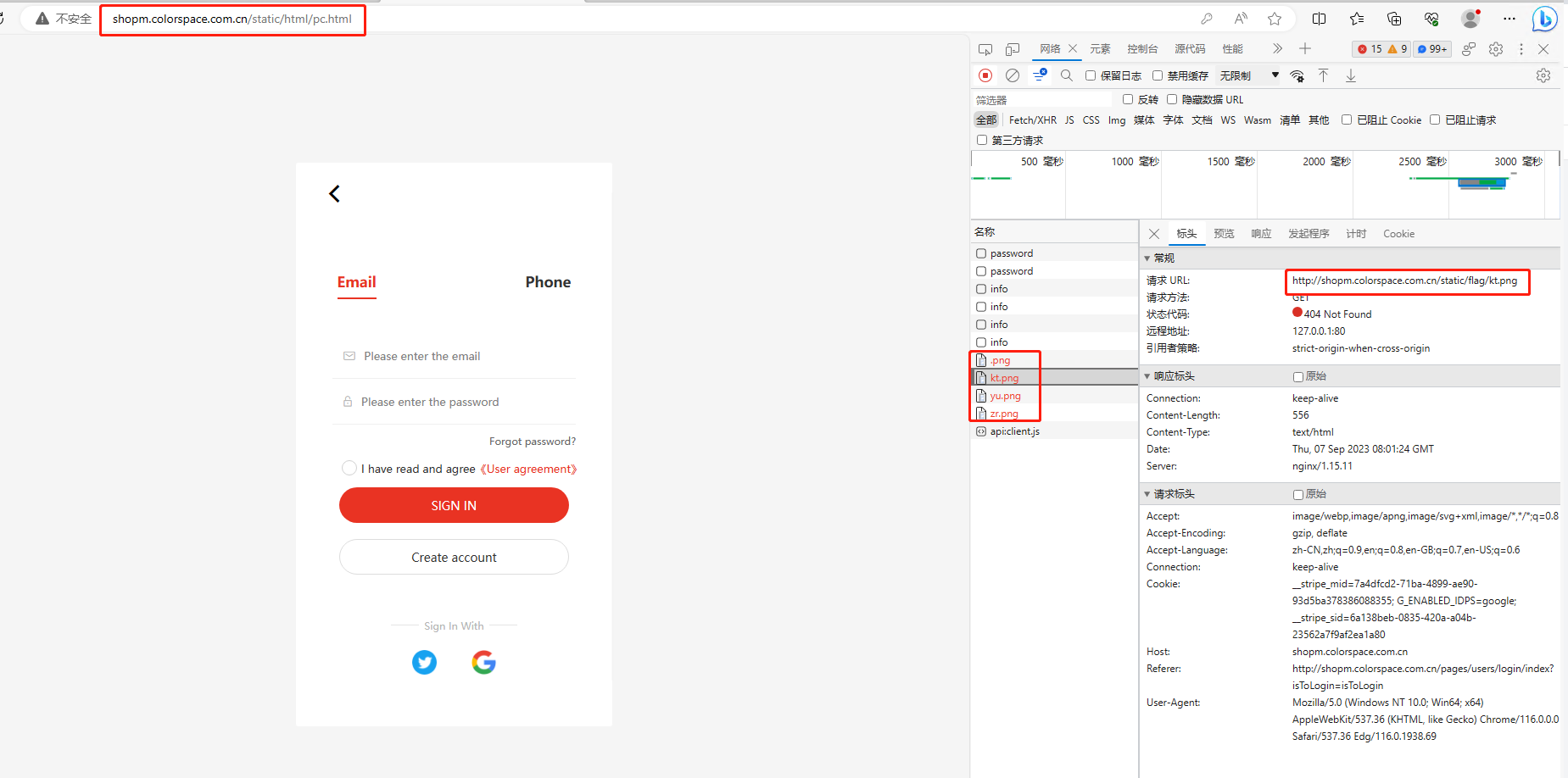Check the 反转 filter checkbox

pos(1128,99)
